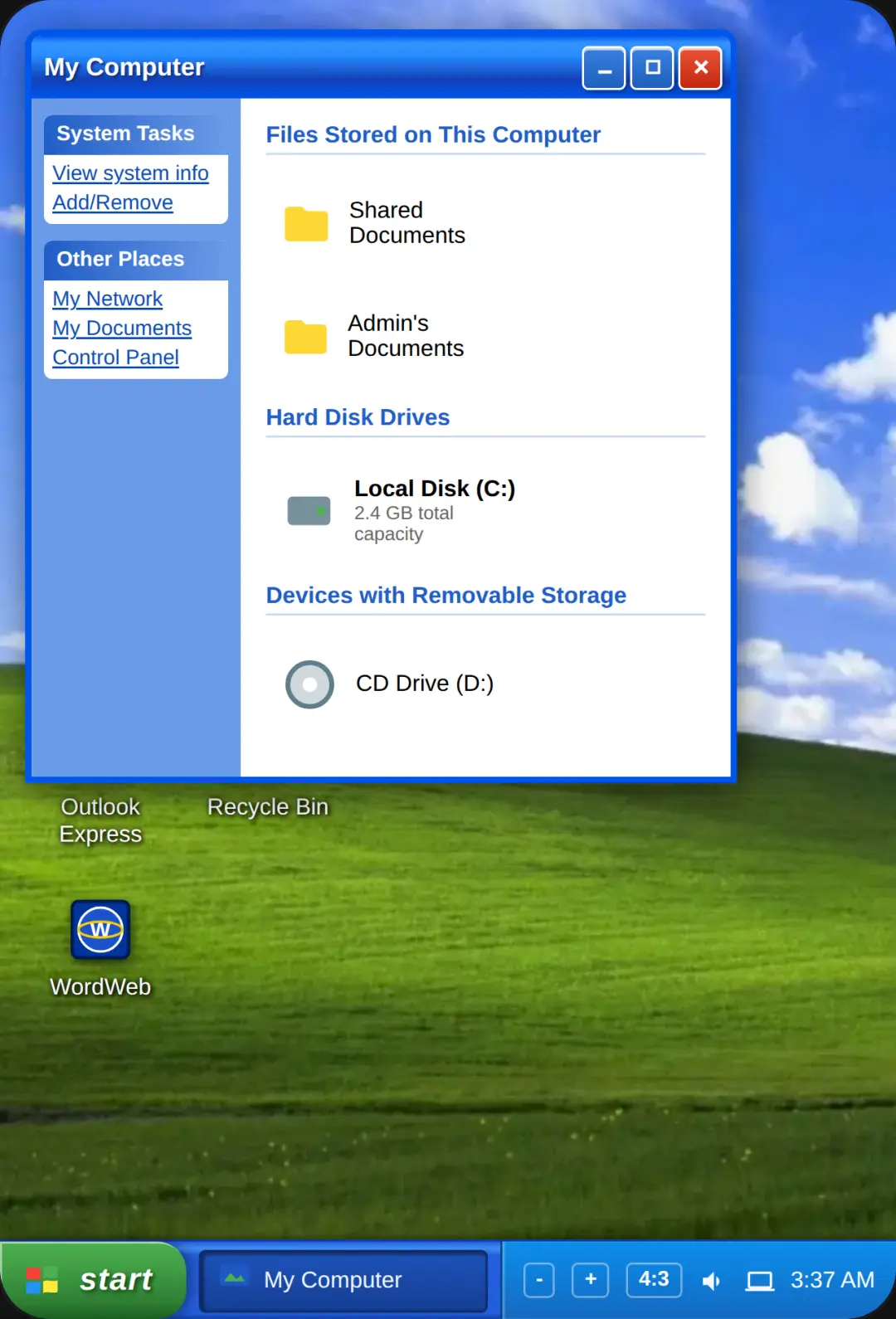
Task: Maximize the My Computer window
Action: pyautogui.click(x=652, y=68)
